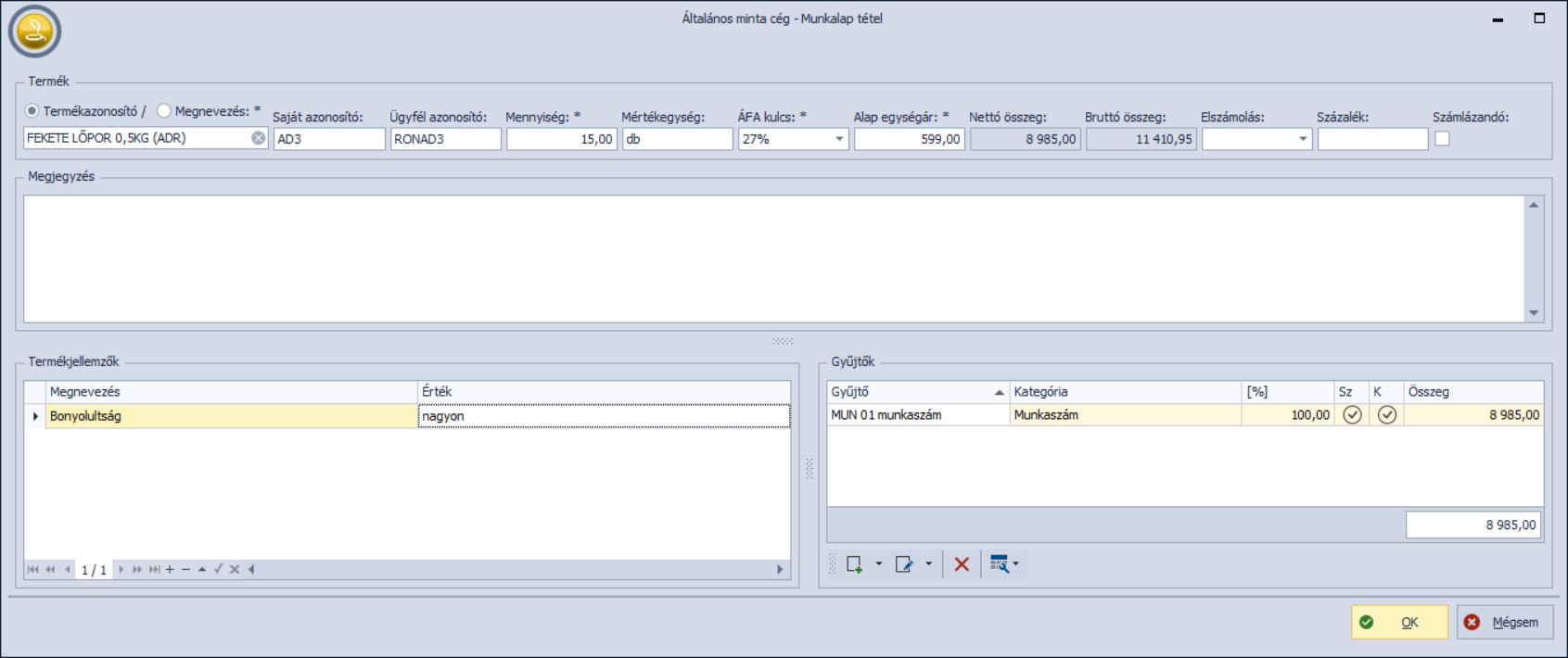Add a record with the navigator plus
This screenshot has height=658, width=1568.
coord(170,570)
